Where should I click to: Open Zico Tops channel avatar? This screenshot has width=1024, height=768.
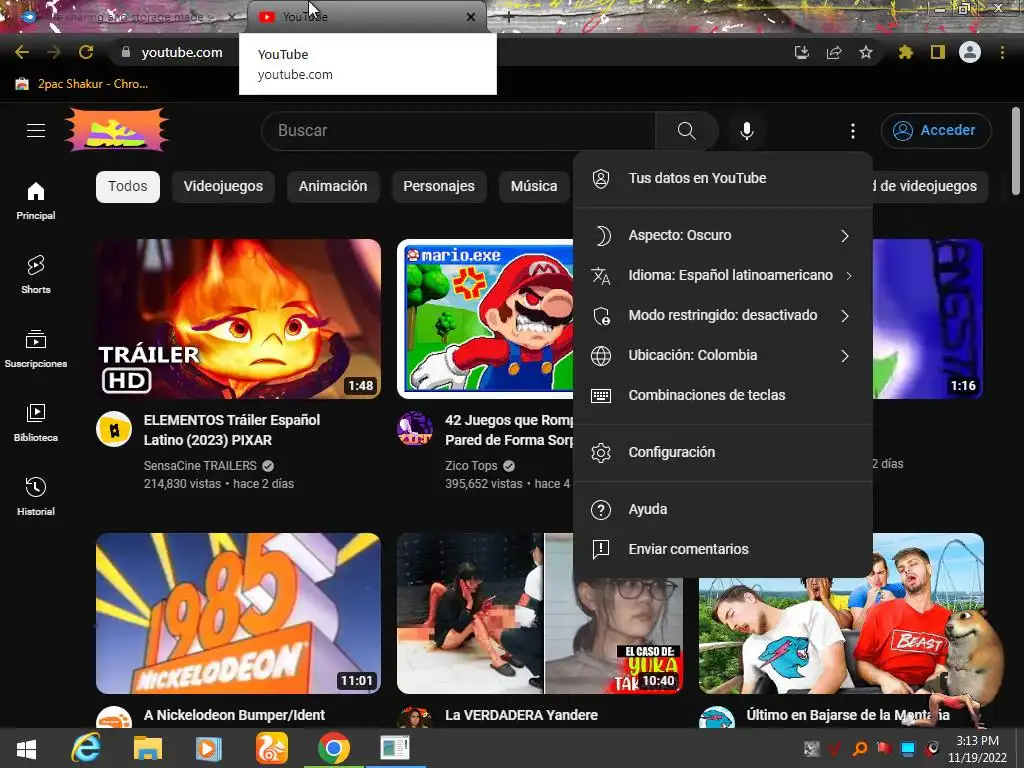415,429
